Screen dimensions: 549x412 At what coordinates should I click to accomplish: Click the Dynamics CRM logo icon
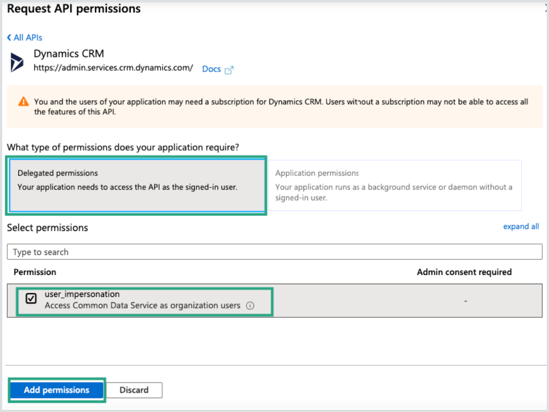pos(16,62)
